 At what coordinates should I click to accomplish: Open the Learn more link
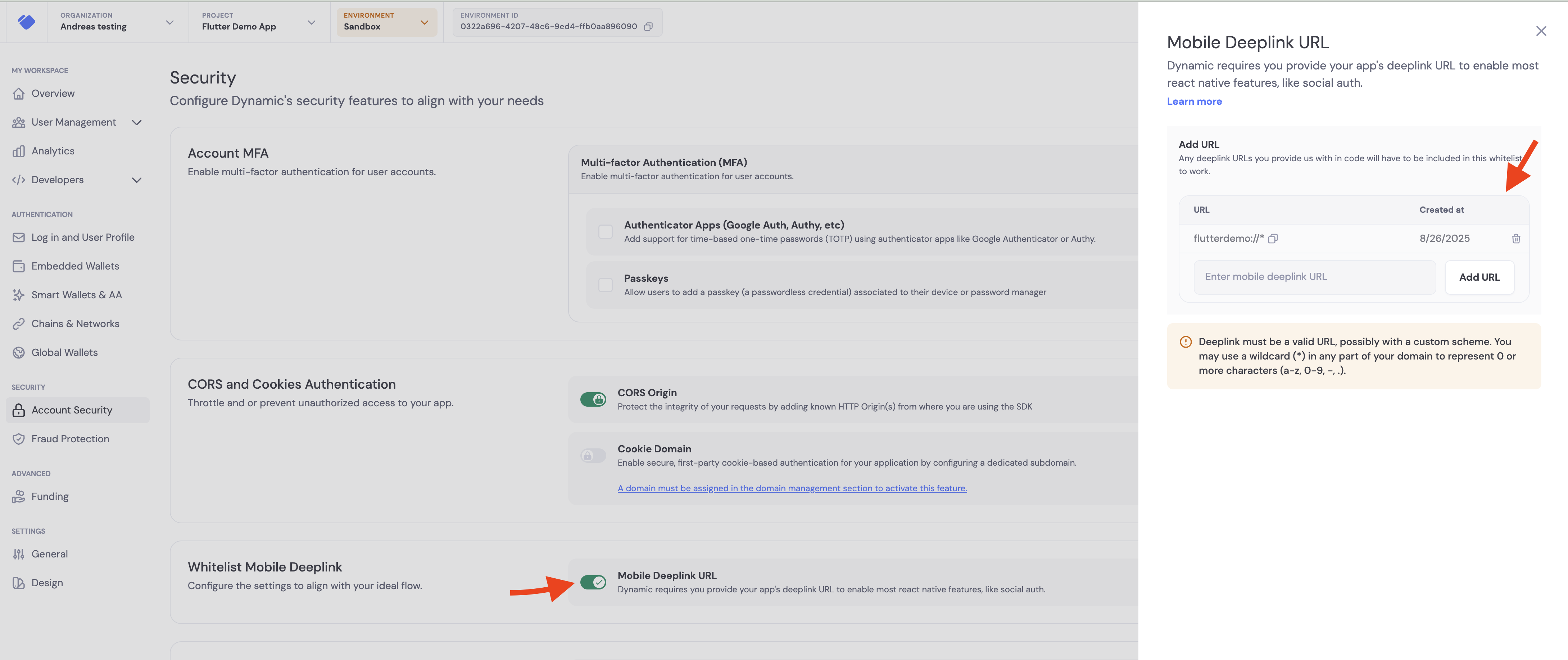[1194, 102]
